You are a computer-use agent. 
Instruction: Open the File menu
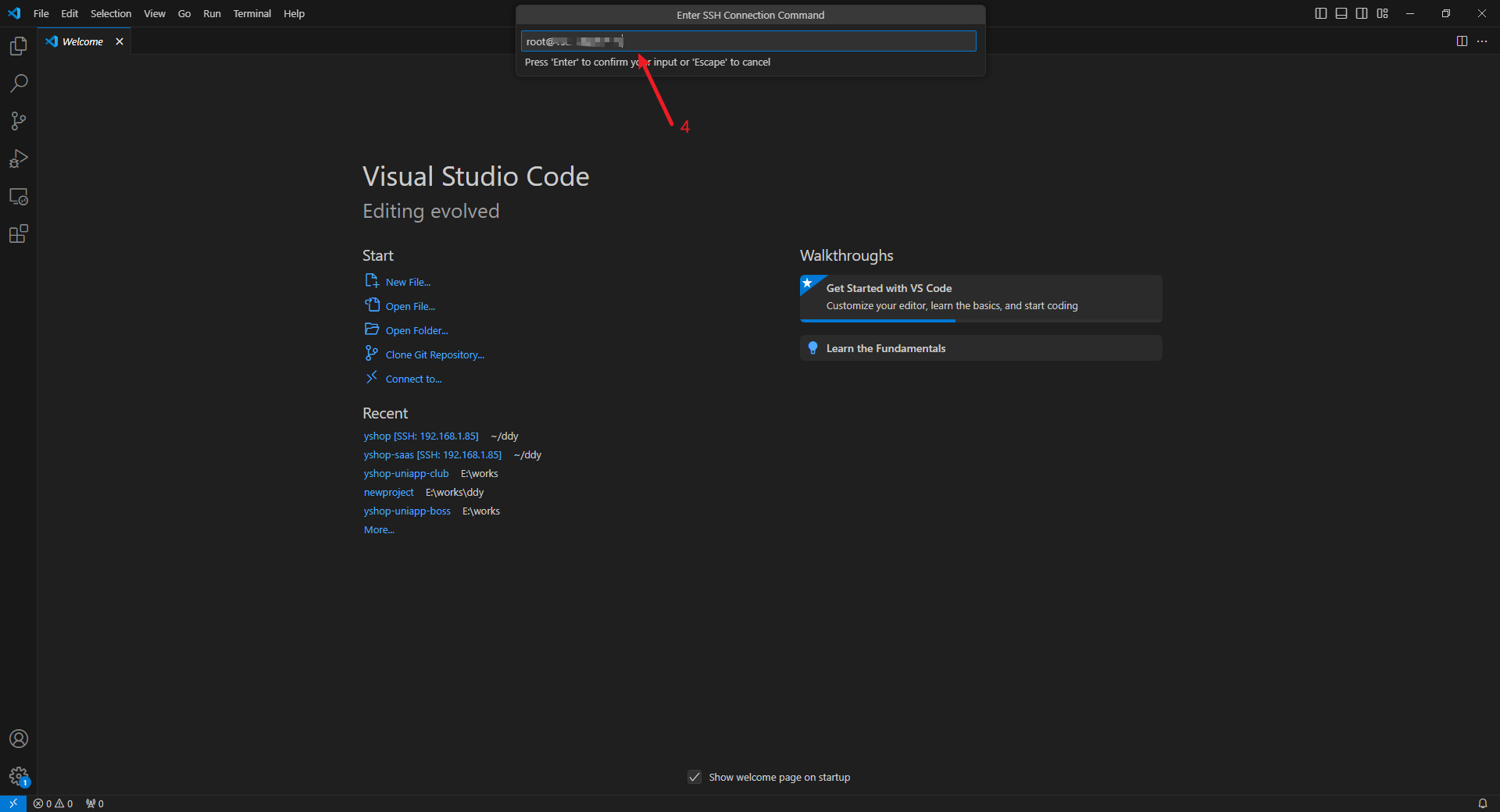41,13
